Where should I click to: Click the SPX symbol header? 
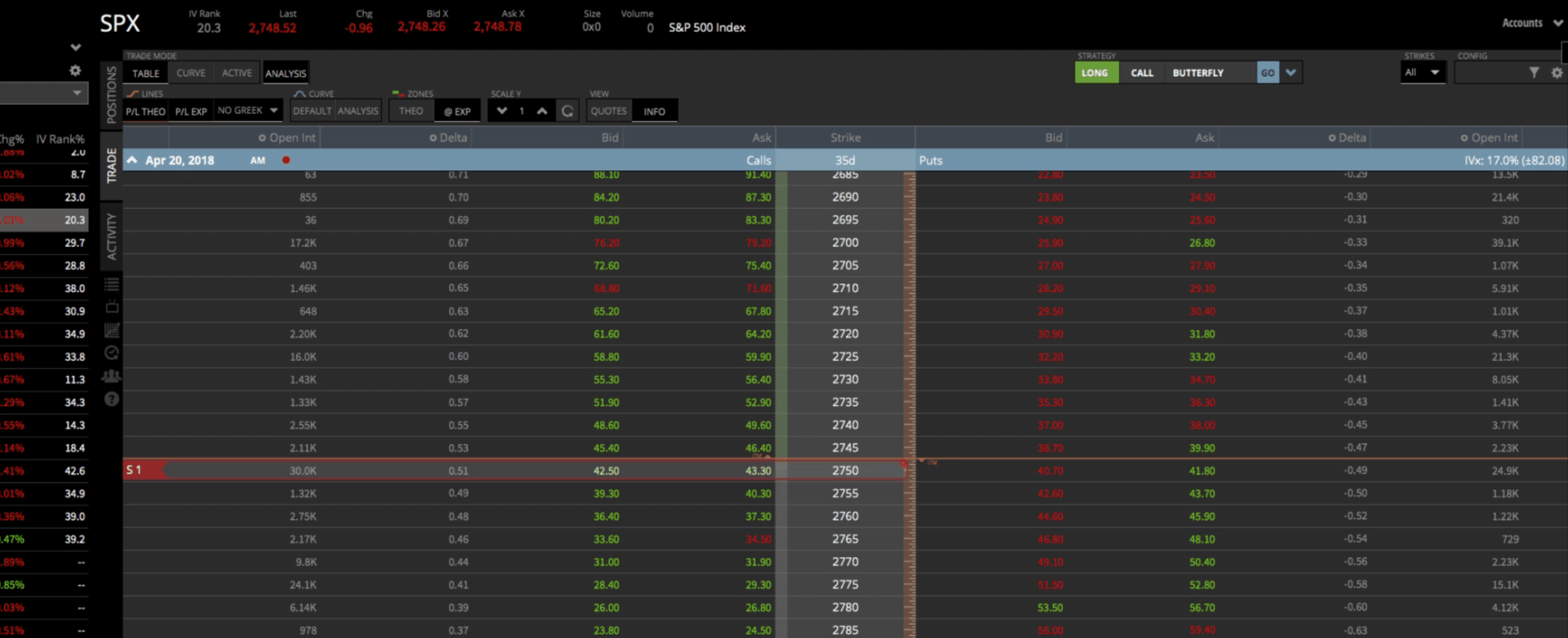click(120, 24)
